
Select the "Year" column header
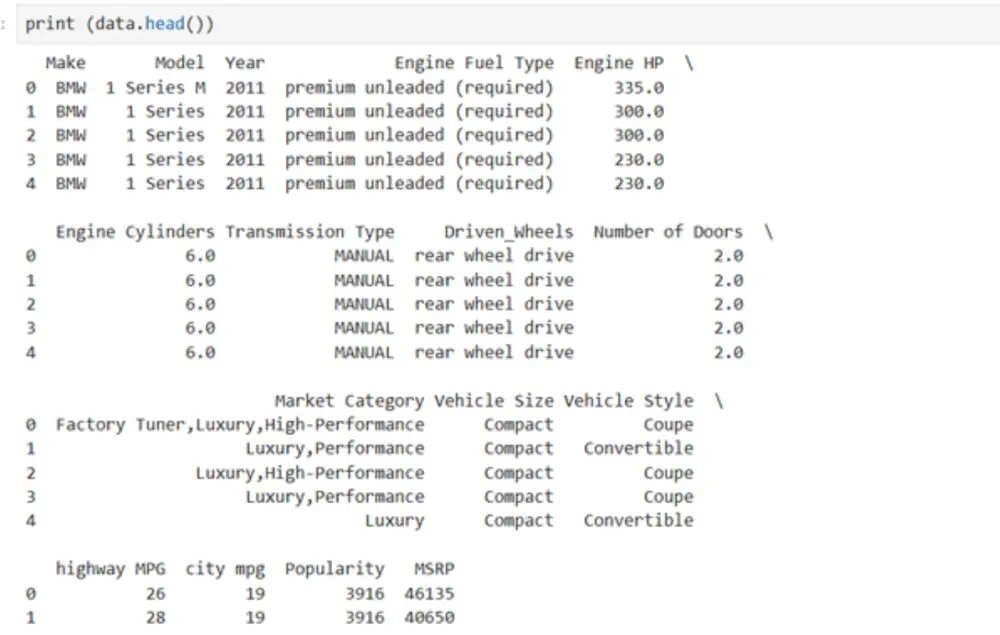(x=244, y=62)
